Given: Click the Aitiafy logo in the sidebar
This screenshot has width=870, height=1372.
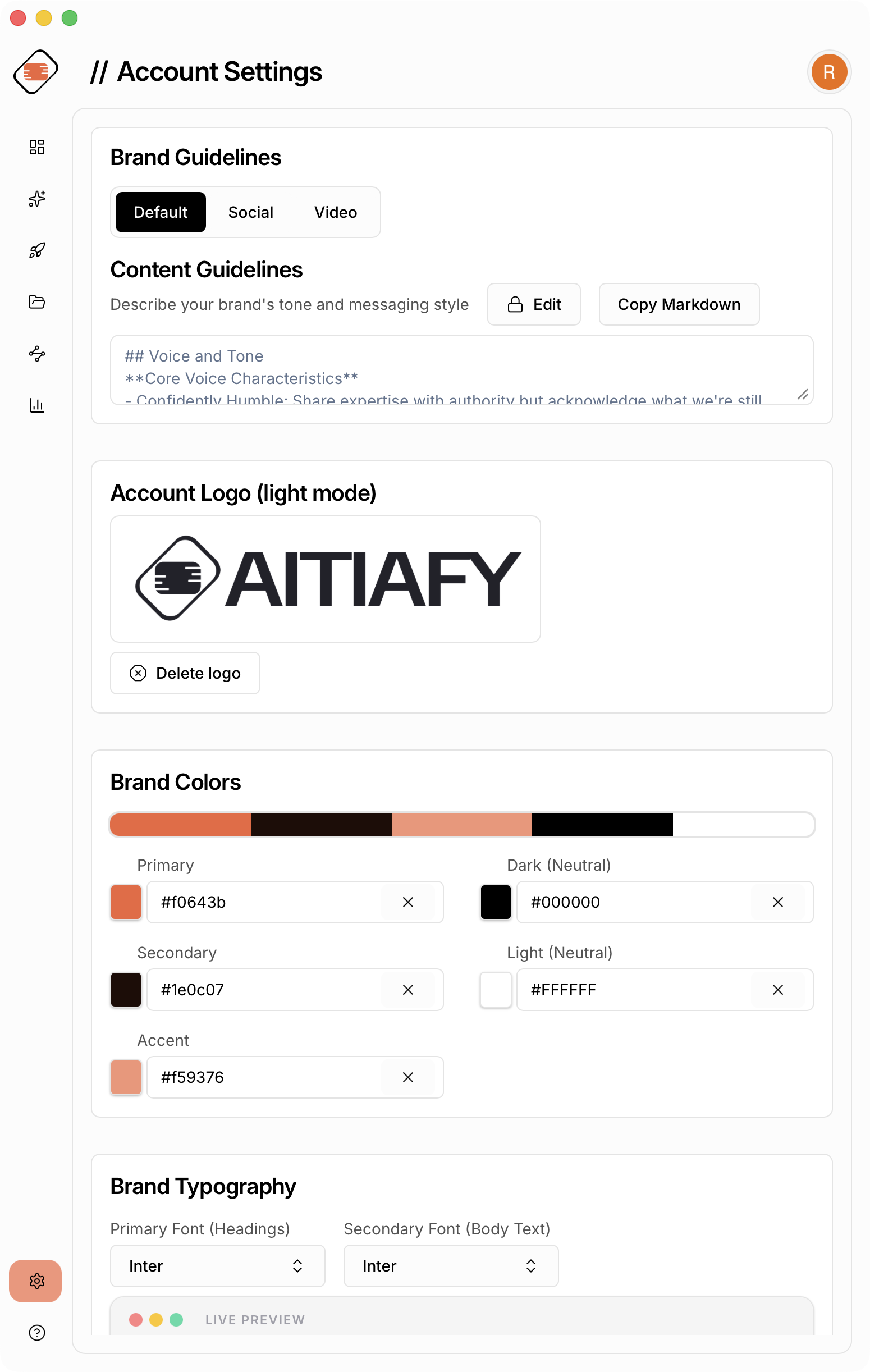Looking at the screenshot, I should coord(36,72).
